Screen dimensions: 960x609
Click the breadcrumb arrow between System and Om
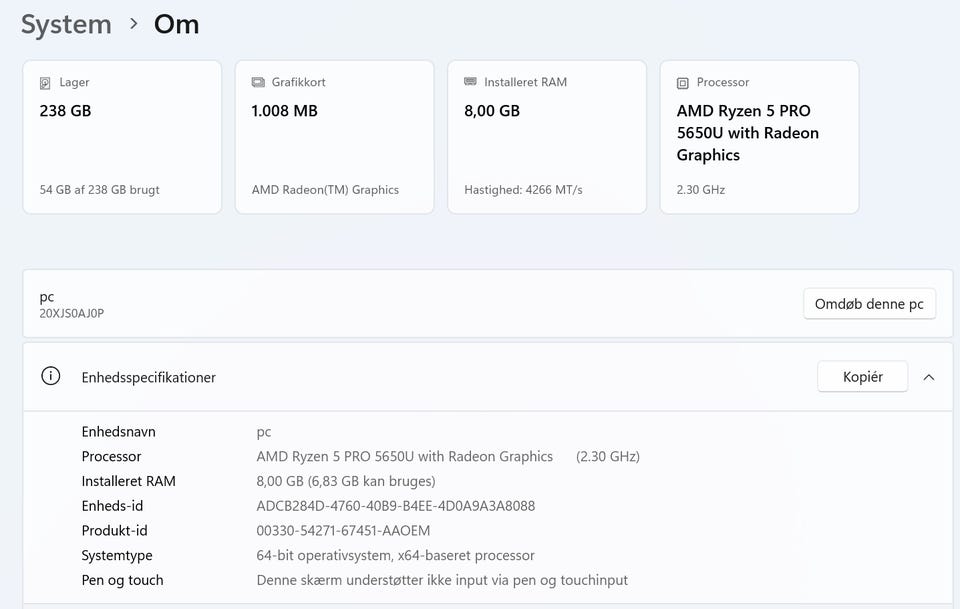133,24
